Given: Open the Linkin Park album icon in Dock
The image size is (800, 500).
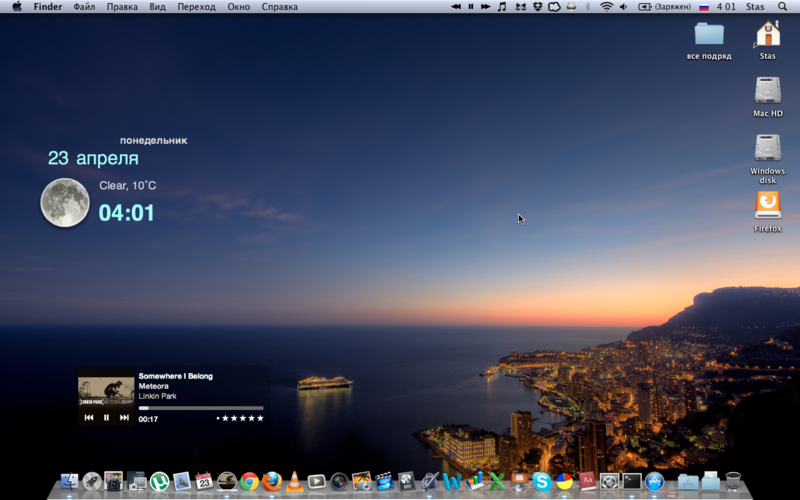Looking at the screenshot, I should click(227, 481).
